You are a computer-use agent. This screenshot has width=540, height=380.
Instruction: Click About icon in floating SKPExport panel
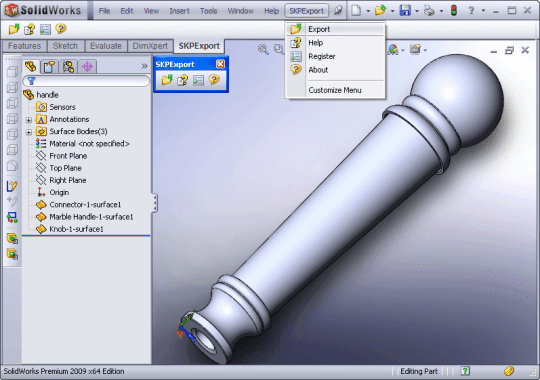click(x=214, y=80)
